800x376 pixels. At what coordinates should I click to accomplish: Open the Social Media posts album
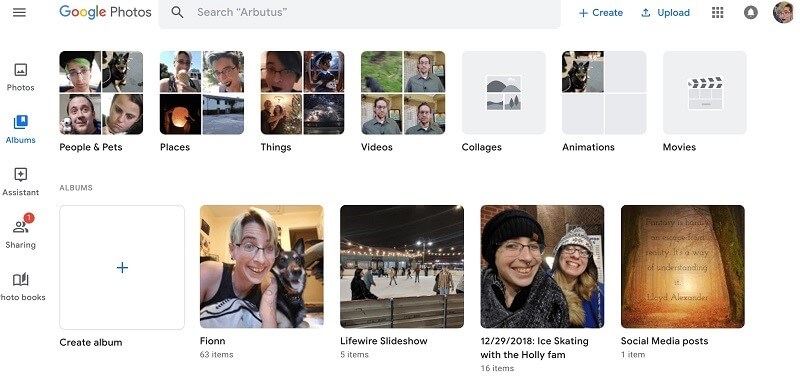(683, 266)
